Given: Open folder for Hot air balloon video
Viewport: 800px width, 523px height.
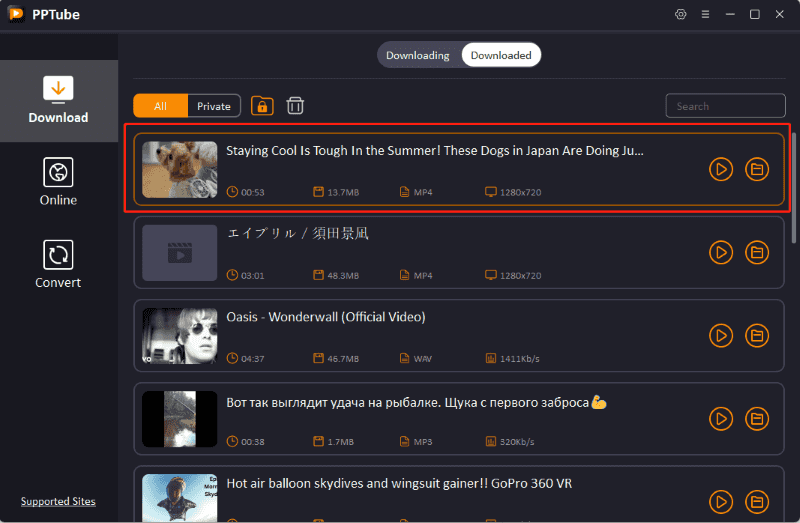Looking at the screenshot, I should point(757,502).
